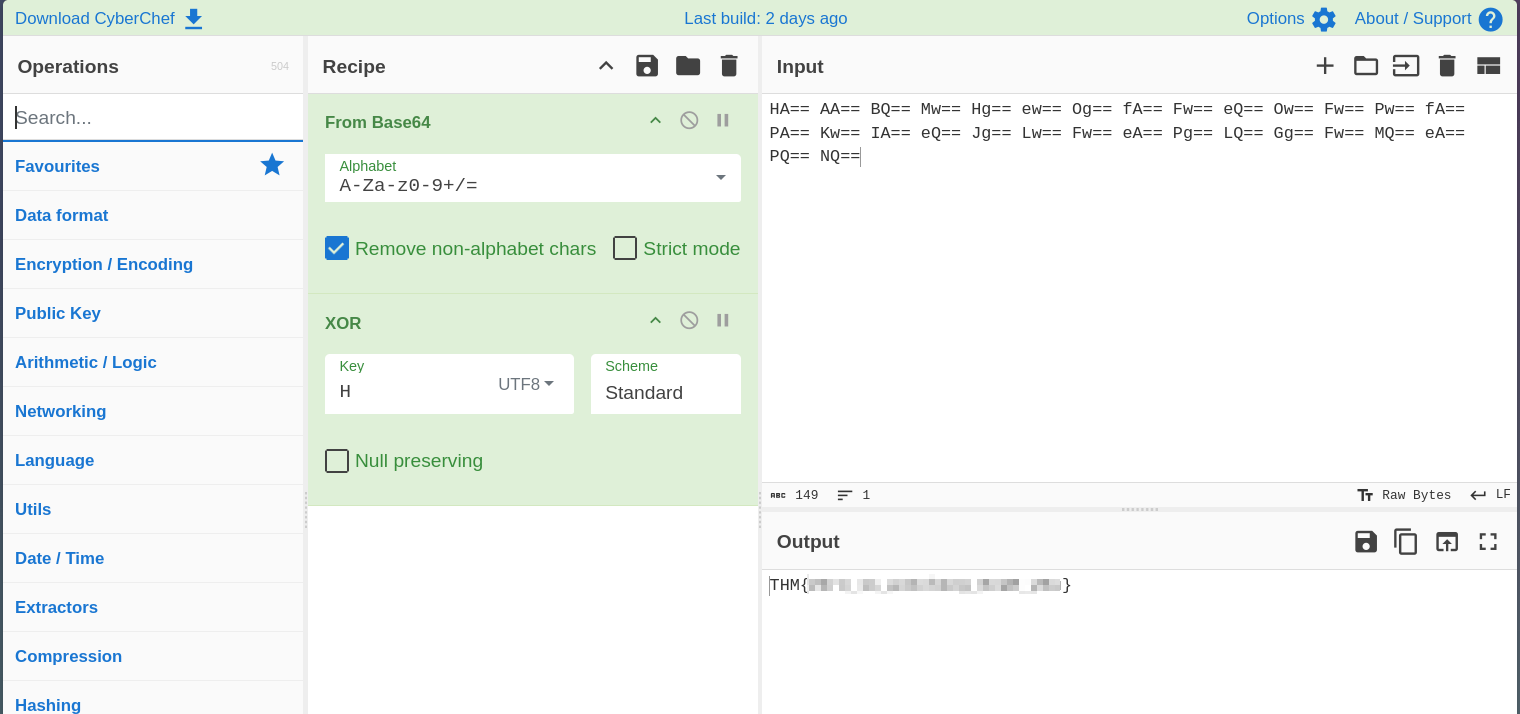Expand the Public Key category

pyautogui.click(x=153, y=313)
